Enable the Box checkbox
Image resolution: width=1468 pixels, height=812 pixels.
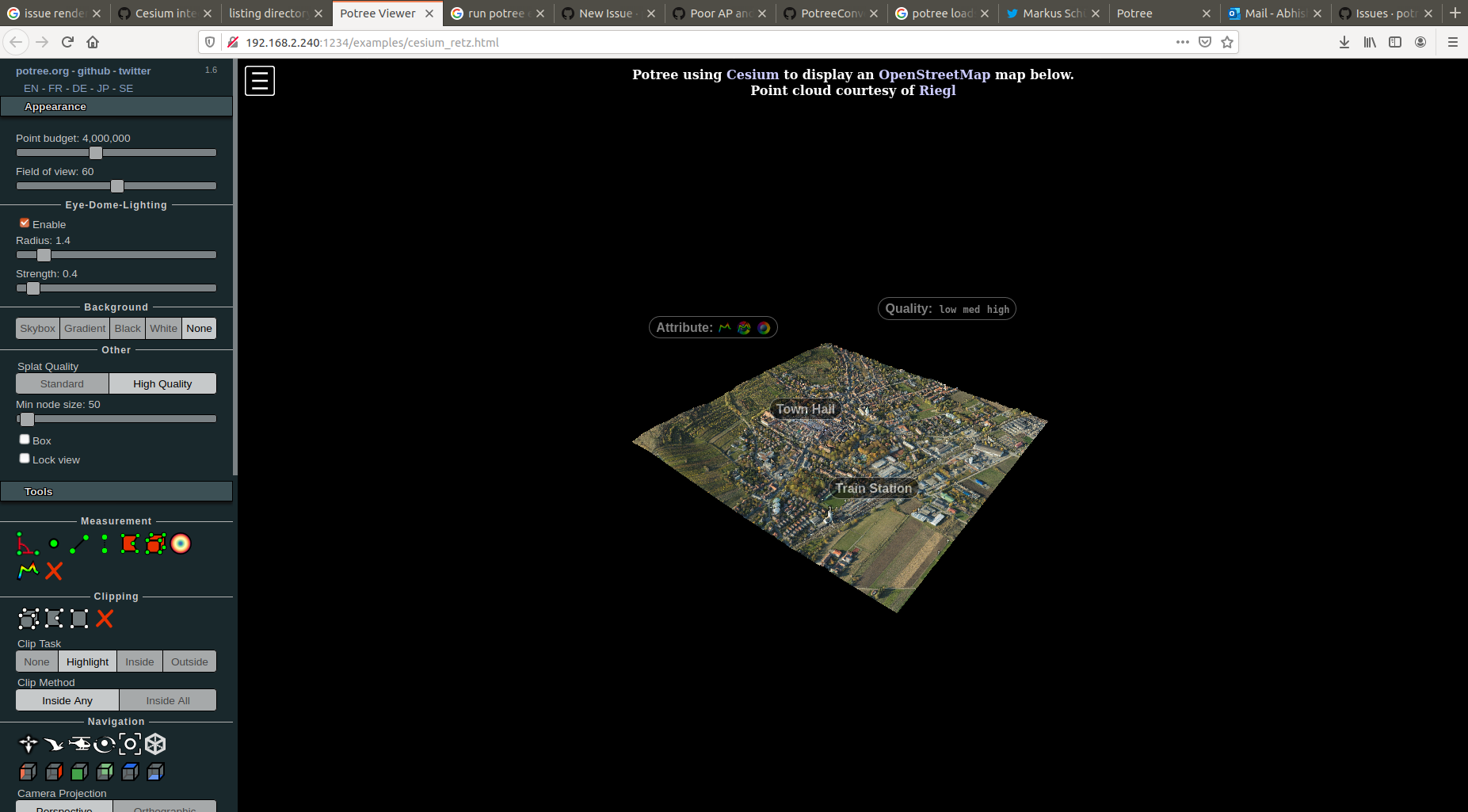pos(25,439)
